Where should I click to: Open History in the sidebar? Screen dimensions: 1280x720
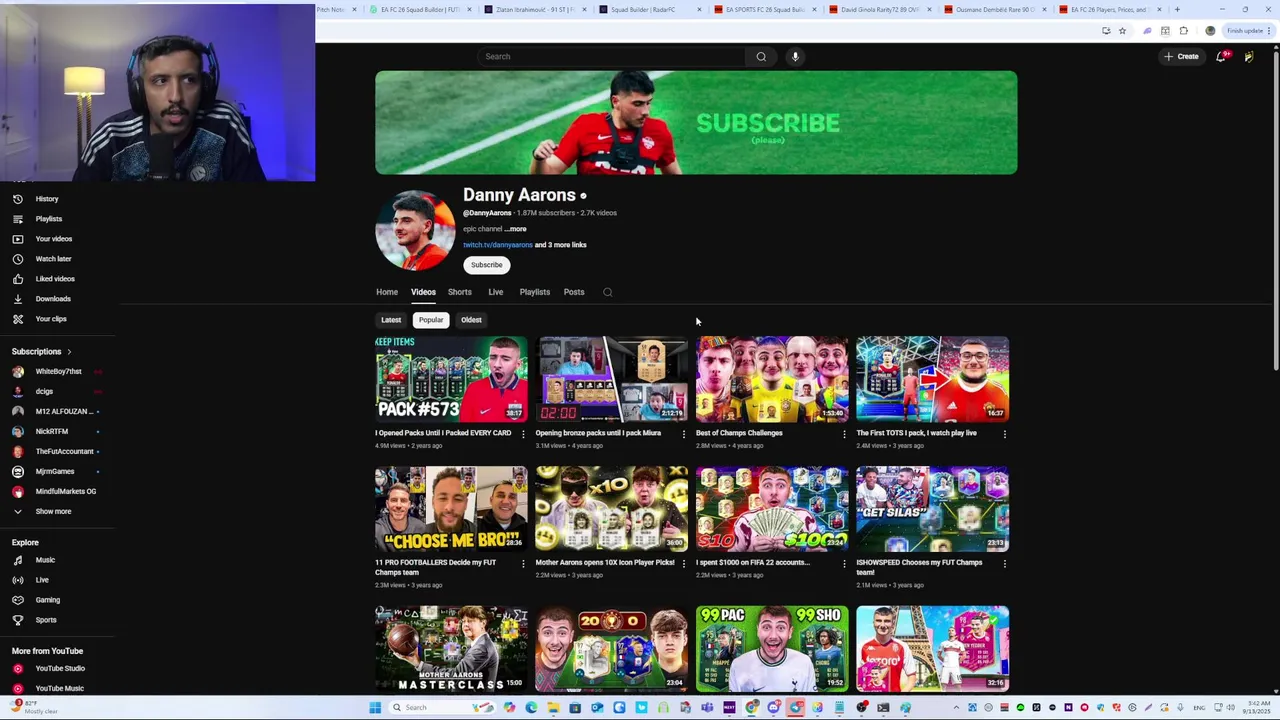click(47, 199)
